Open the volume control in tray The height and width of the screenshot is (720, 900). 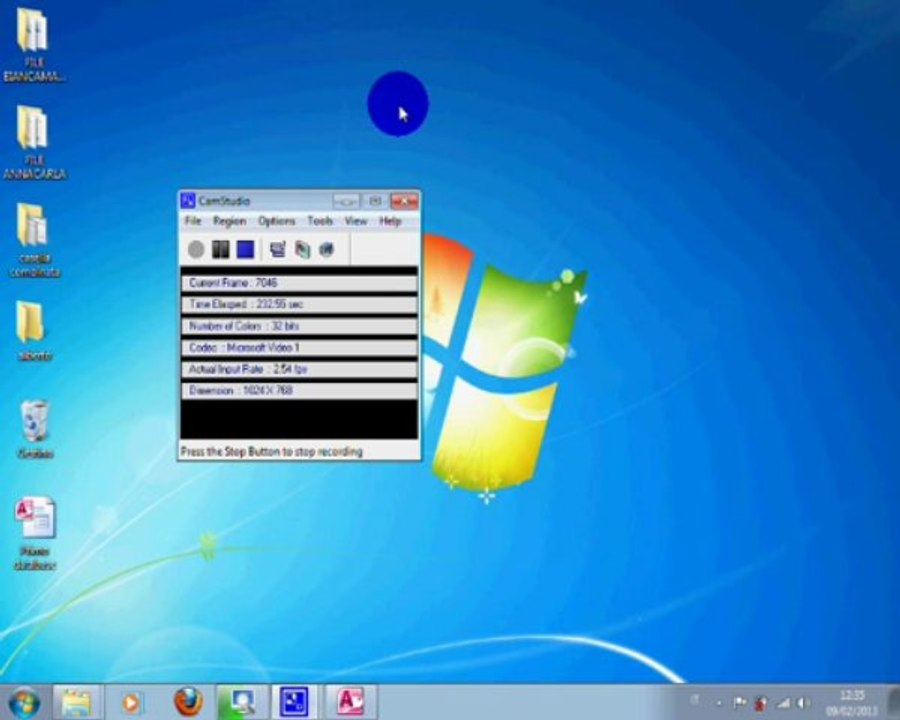(804, 702)
